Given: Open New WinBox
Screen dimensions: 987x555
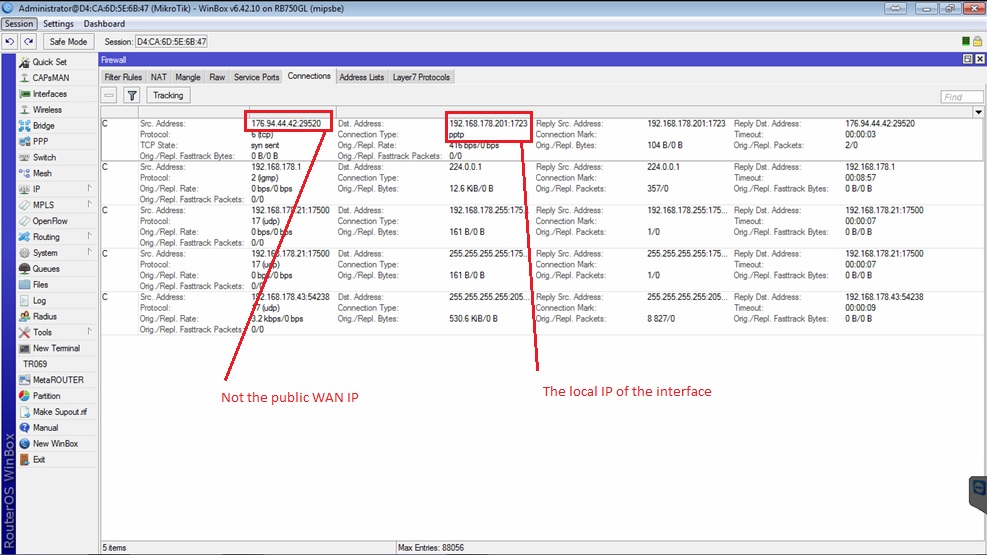Looking at the screenshot, I should tap(55, 444).
